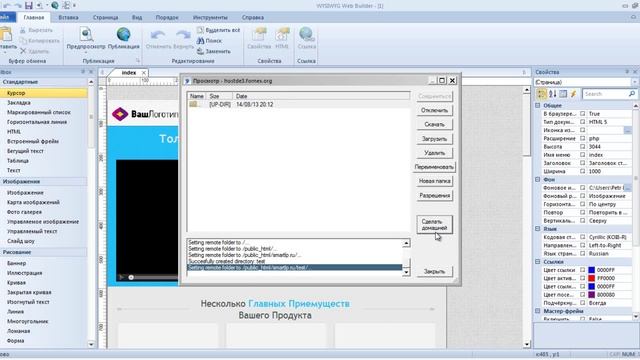Viewport: 640px width, 360px height.
Task: Collapse the Рисование toolbox section
Action: (43, 252)
